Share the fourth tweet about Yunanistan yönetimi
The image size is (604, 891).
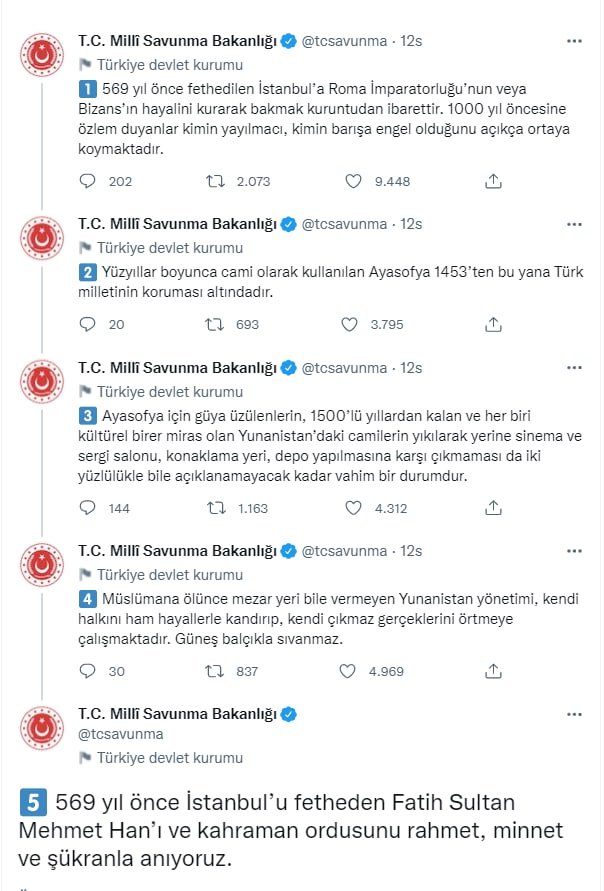point(493,671)
